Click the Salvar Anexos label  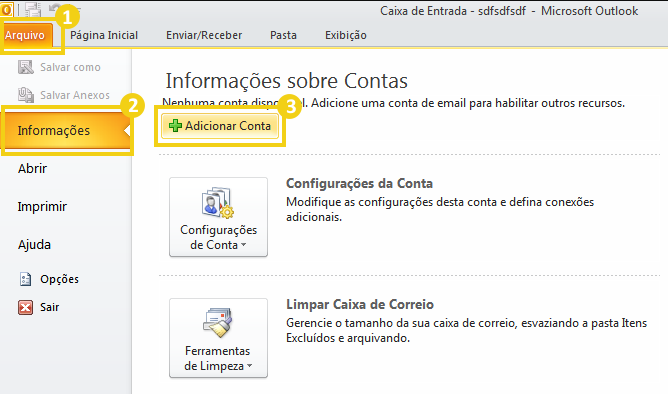(75, 95)
